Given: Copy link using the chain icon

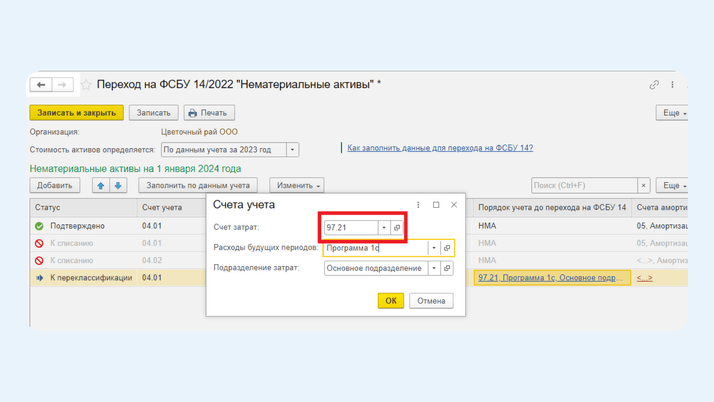Looking at the screenshot, I should 654,85.
